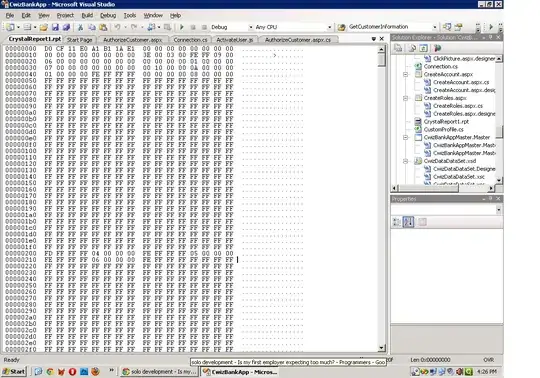Toggle the Categorized view button in Properties
Viewport: 540px width, 378px height.
coord(397,222)
